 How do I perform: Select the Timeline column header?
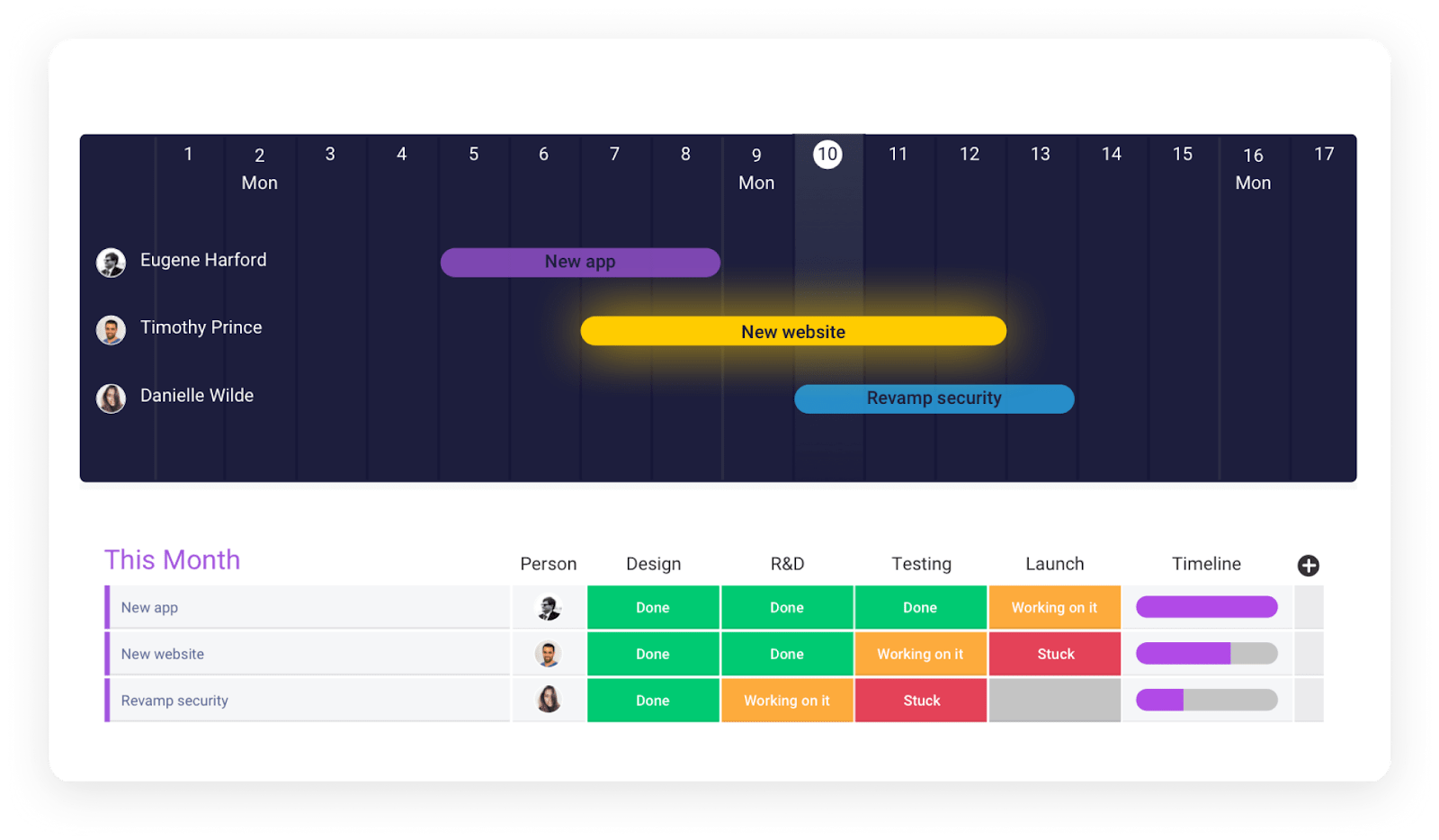tap(1206, 564)
